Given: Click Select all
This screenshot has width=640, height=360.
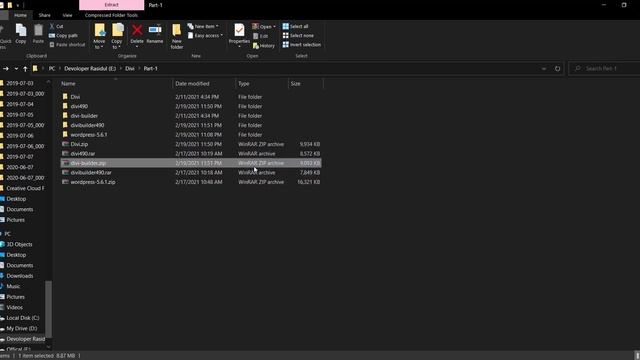Looking at the screenshot, I should click(296, 26).
